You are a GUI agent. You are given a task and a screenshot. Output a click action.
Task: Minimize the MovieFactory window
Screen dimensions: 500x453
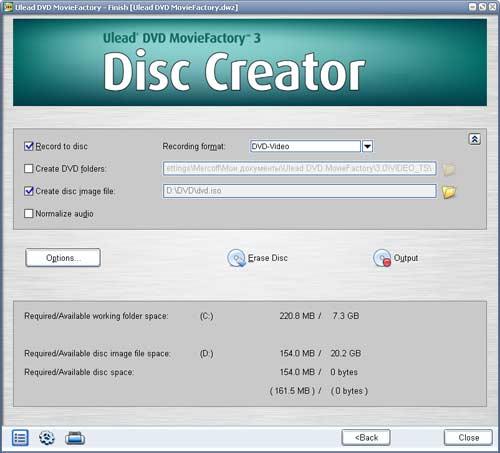(x=472, y=7)
